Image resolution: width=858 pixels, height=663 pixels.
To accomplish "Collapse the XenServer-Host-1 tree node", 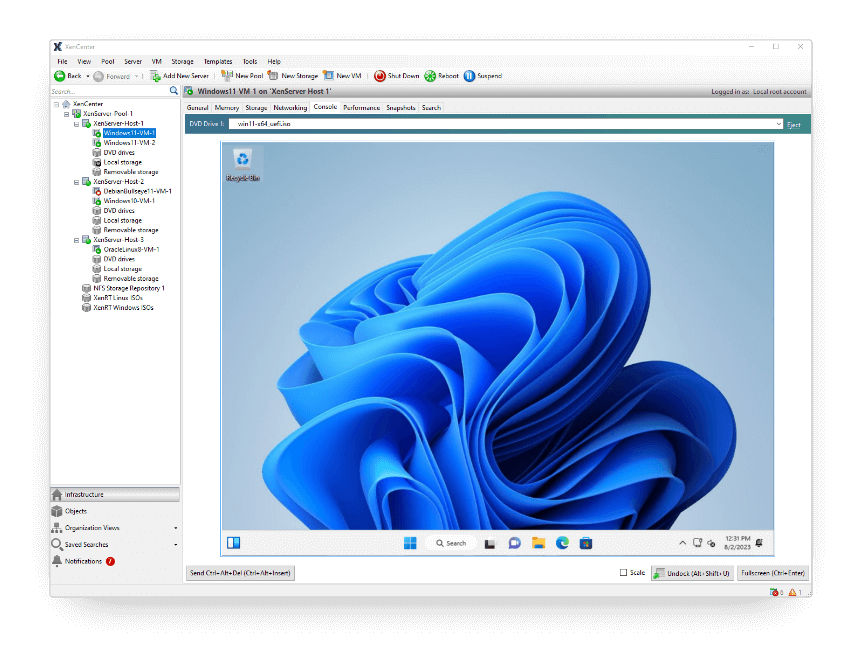I will (76, 124).
